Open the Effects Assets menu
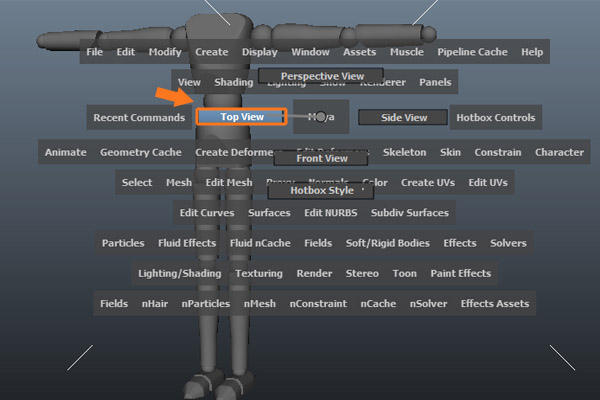The width and height of the screenshot is (600, 400). click(x=495, y=303)
